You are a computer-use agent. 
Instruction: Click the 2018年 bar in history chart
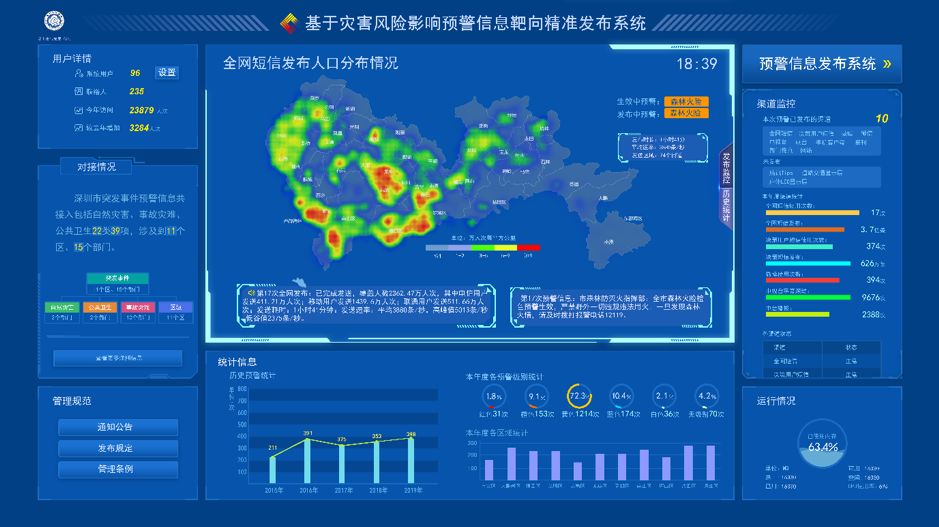[x=376, y=462]
